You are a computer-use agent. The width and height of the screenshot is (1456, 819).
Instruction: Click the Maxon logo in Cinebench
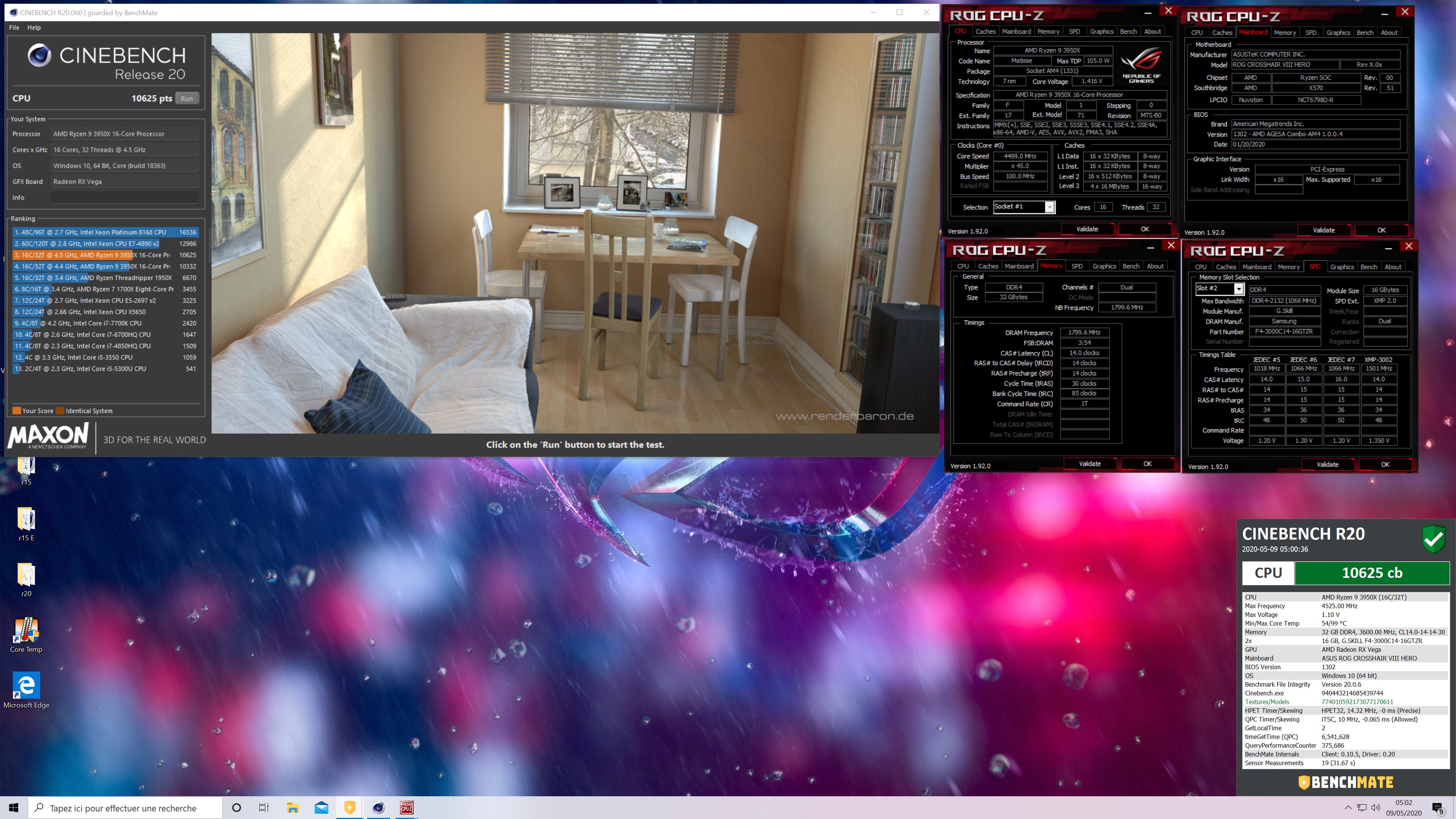click(x=49, y=435)
